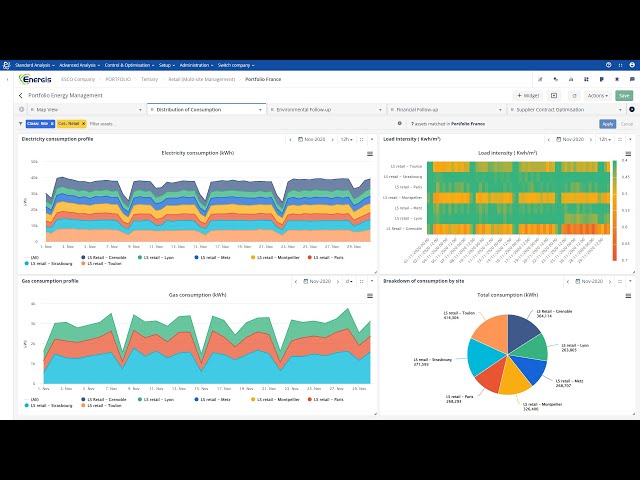Click the refresh dashboard icon
The image size is (640, 480).
pyautogui.click(x=574, y=96)
